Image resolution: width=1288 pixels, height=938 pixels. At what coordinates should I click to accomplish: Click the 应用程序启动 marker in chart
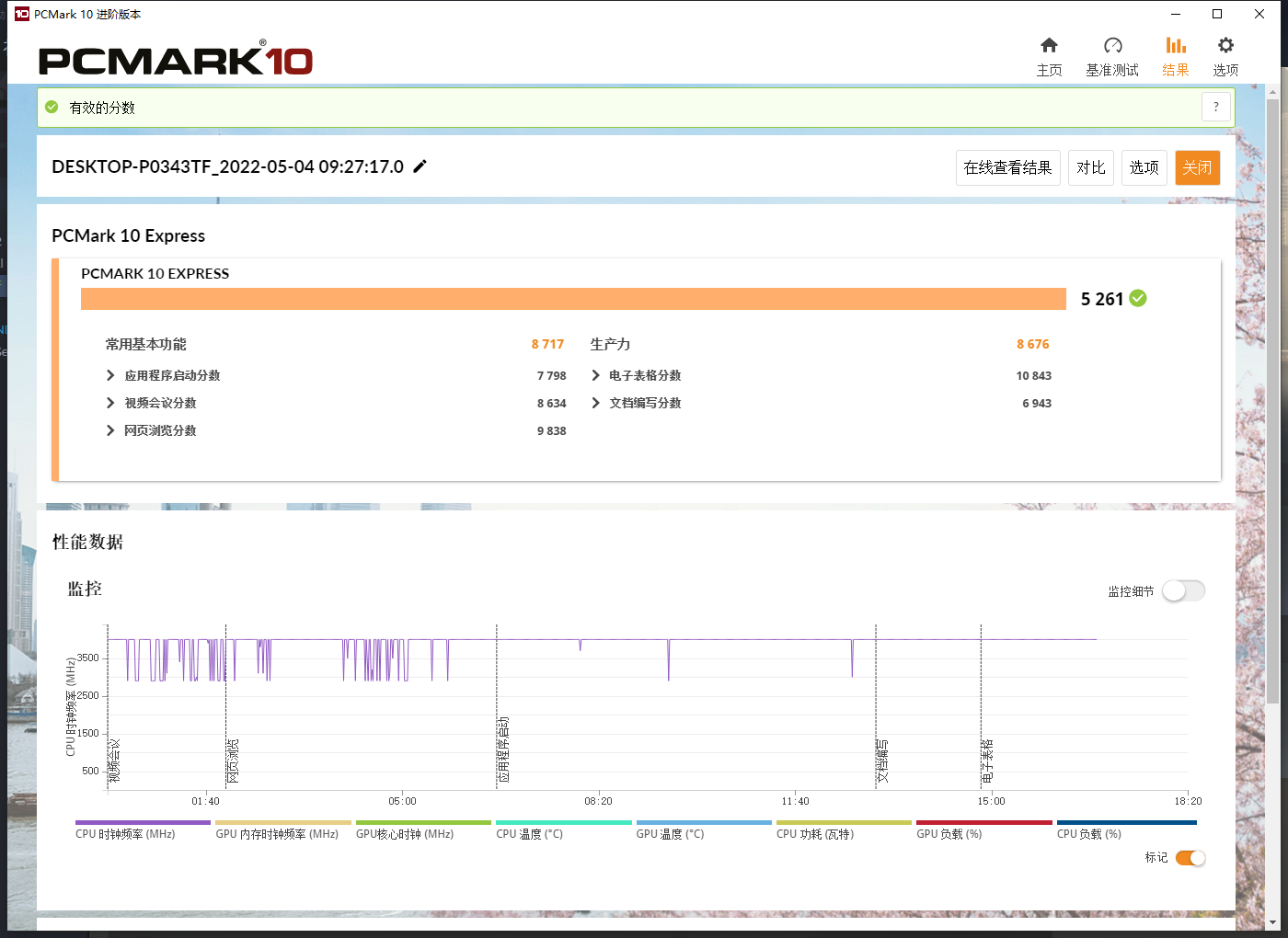[503, 750]
